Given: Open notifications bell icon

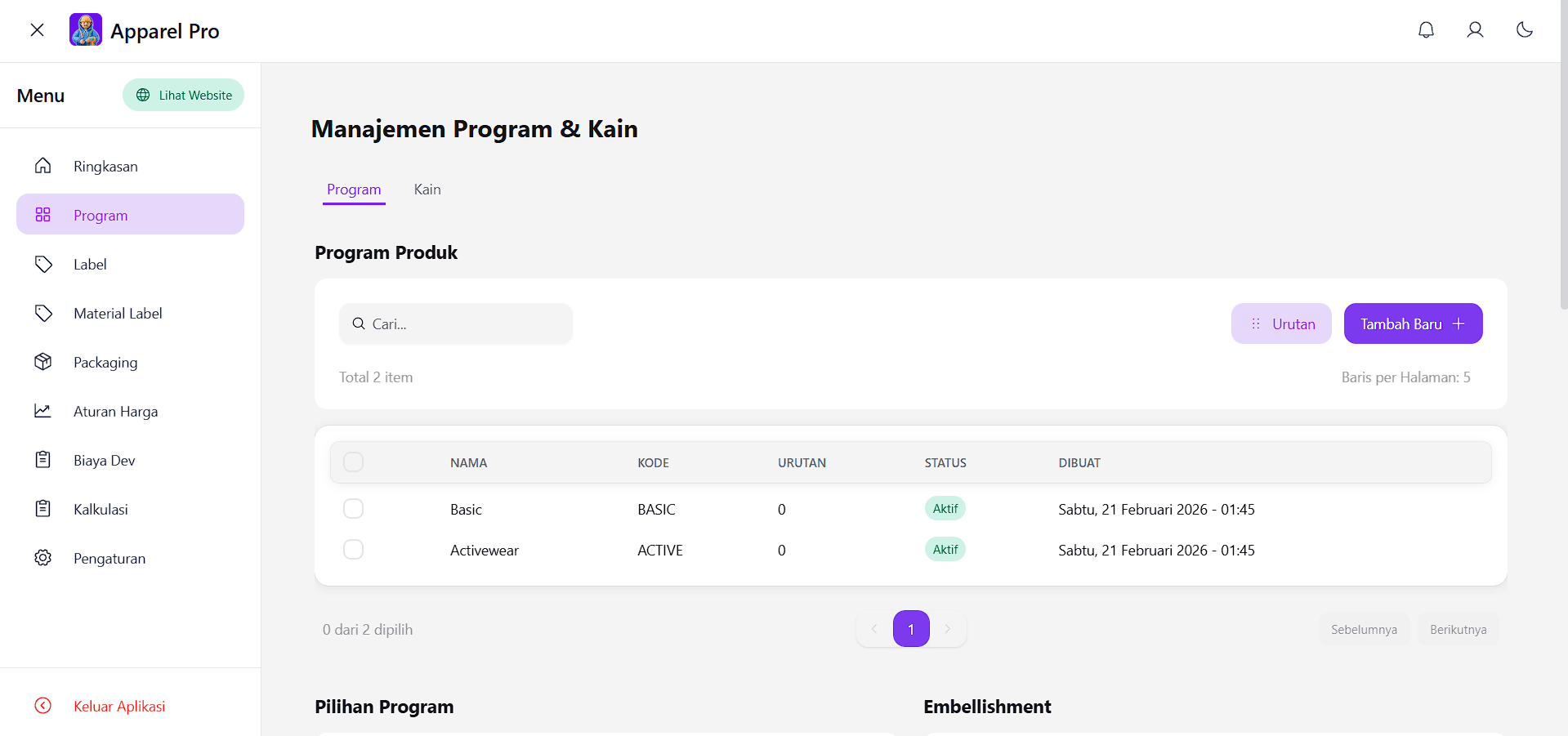Looking at the screenshot, I should [1426, 30].
